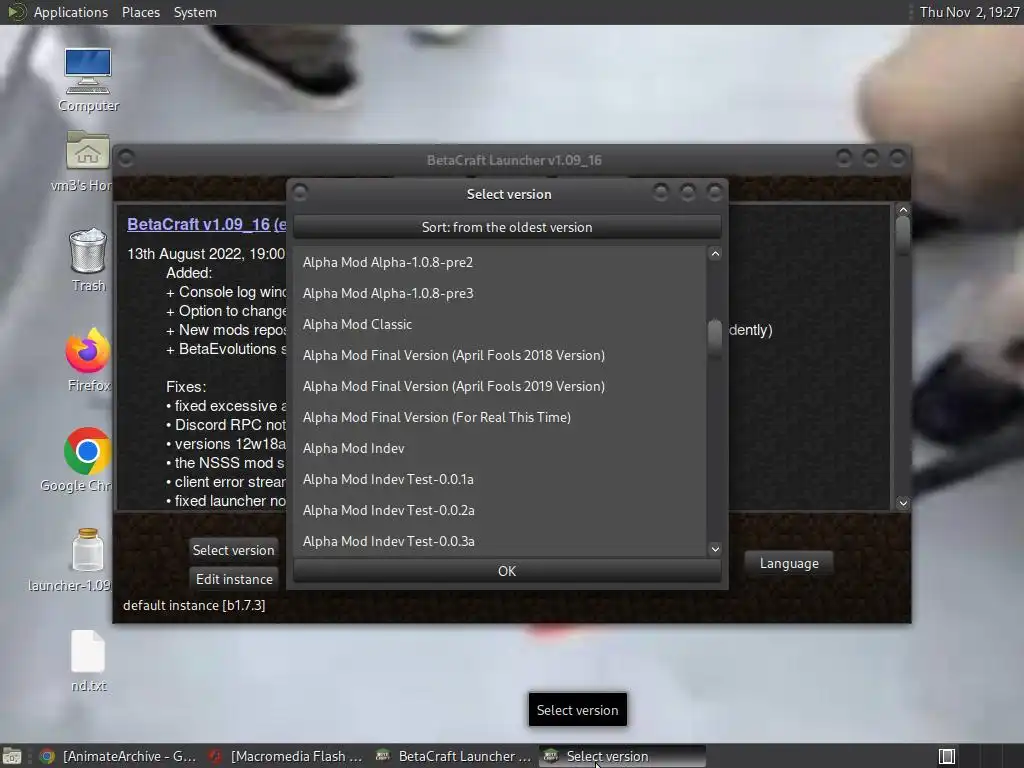Click changelog scrollbar down arrow in launcher

coord(903,503)
